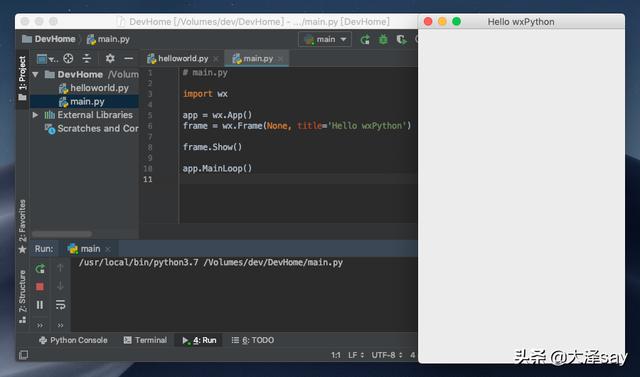
Task: Toggle the 2: Favorites tool window
Action: (22, 226)
